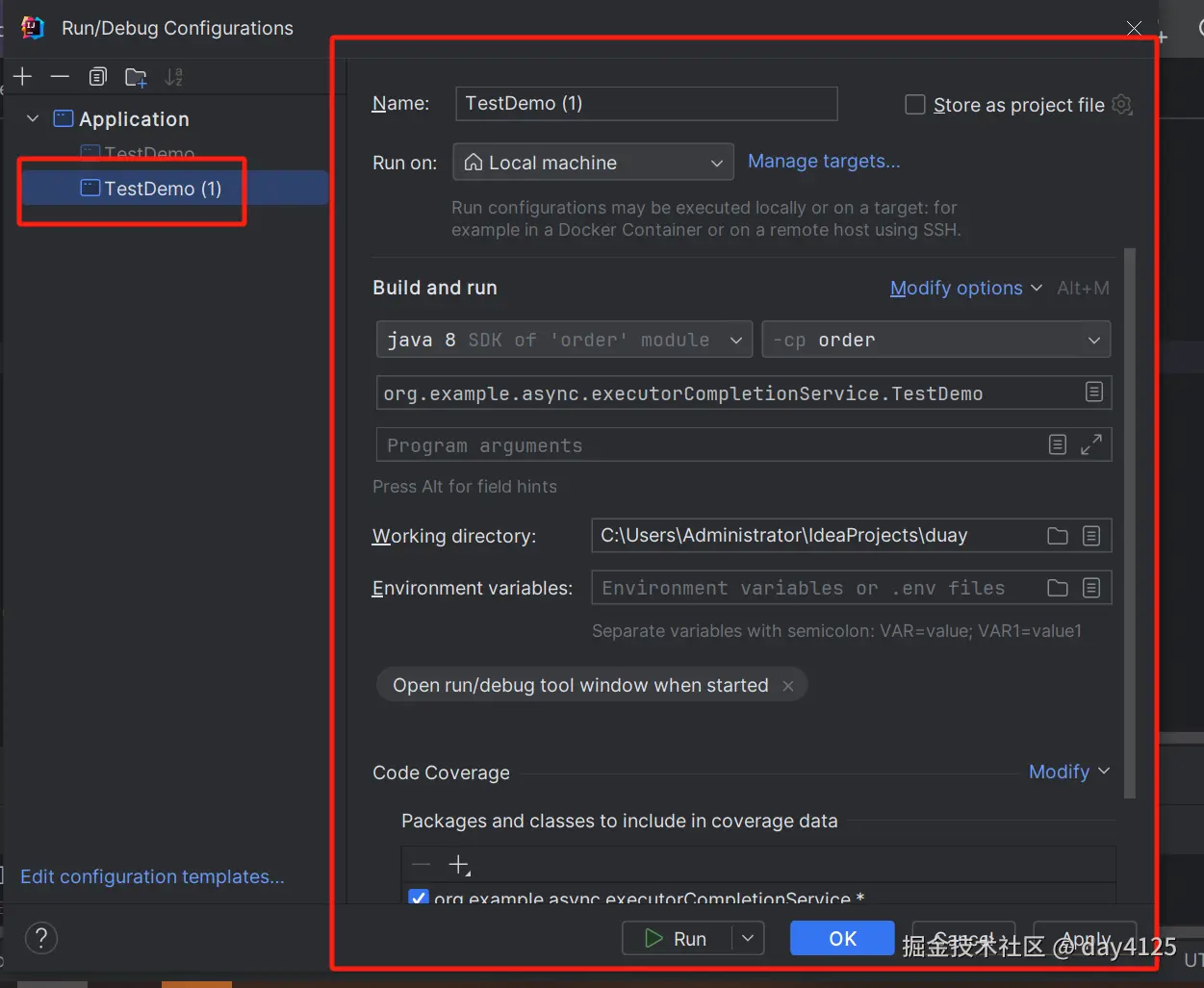
Task: Focus the Name text field
Action: click(x=646, y=104)
